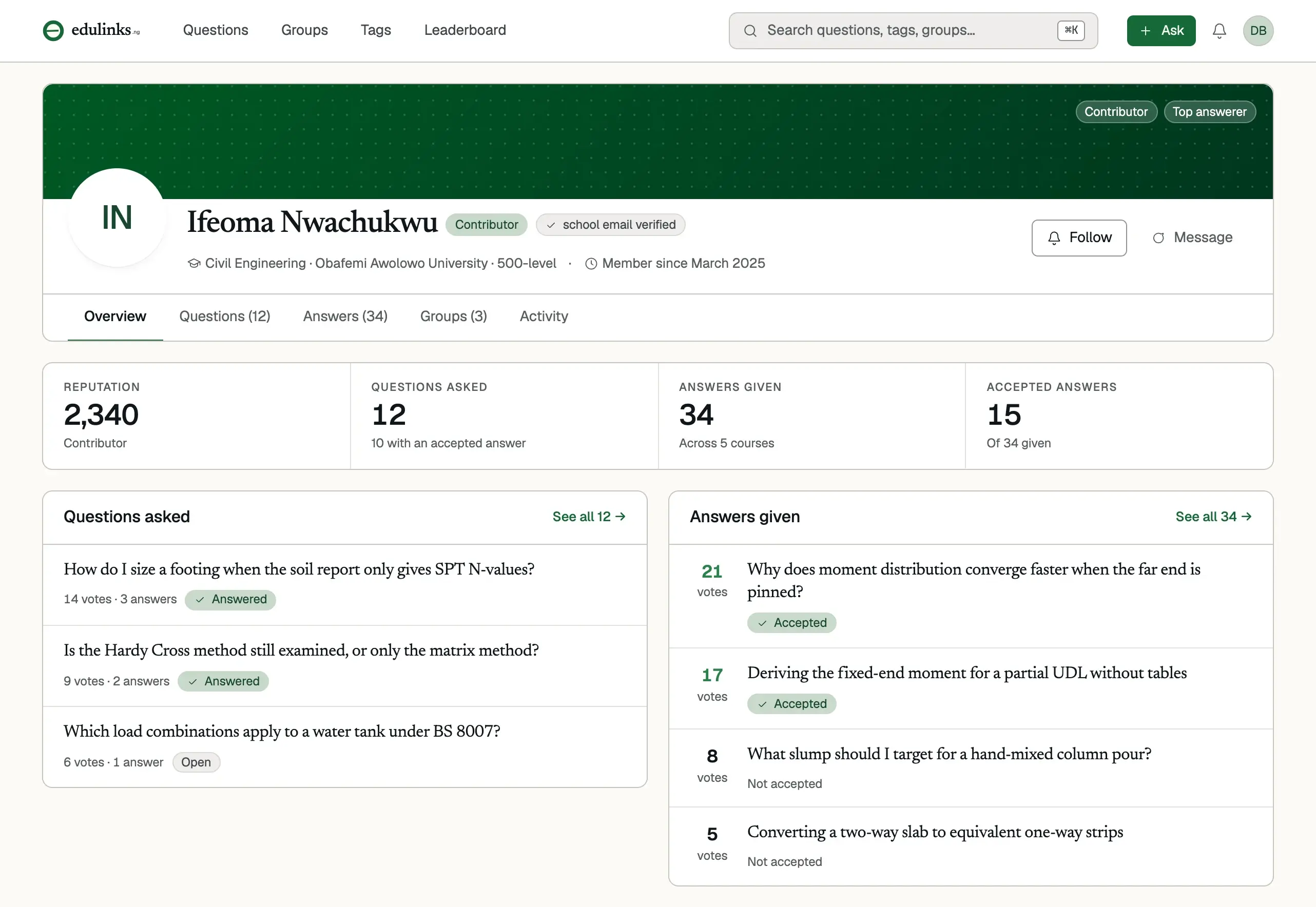Switch to the Questions (12) tab

point(224,317)
